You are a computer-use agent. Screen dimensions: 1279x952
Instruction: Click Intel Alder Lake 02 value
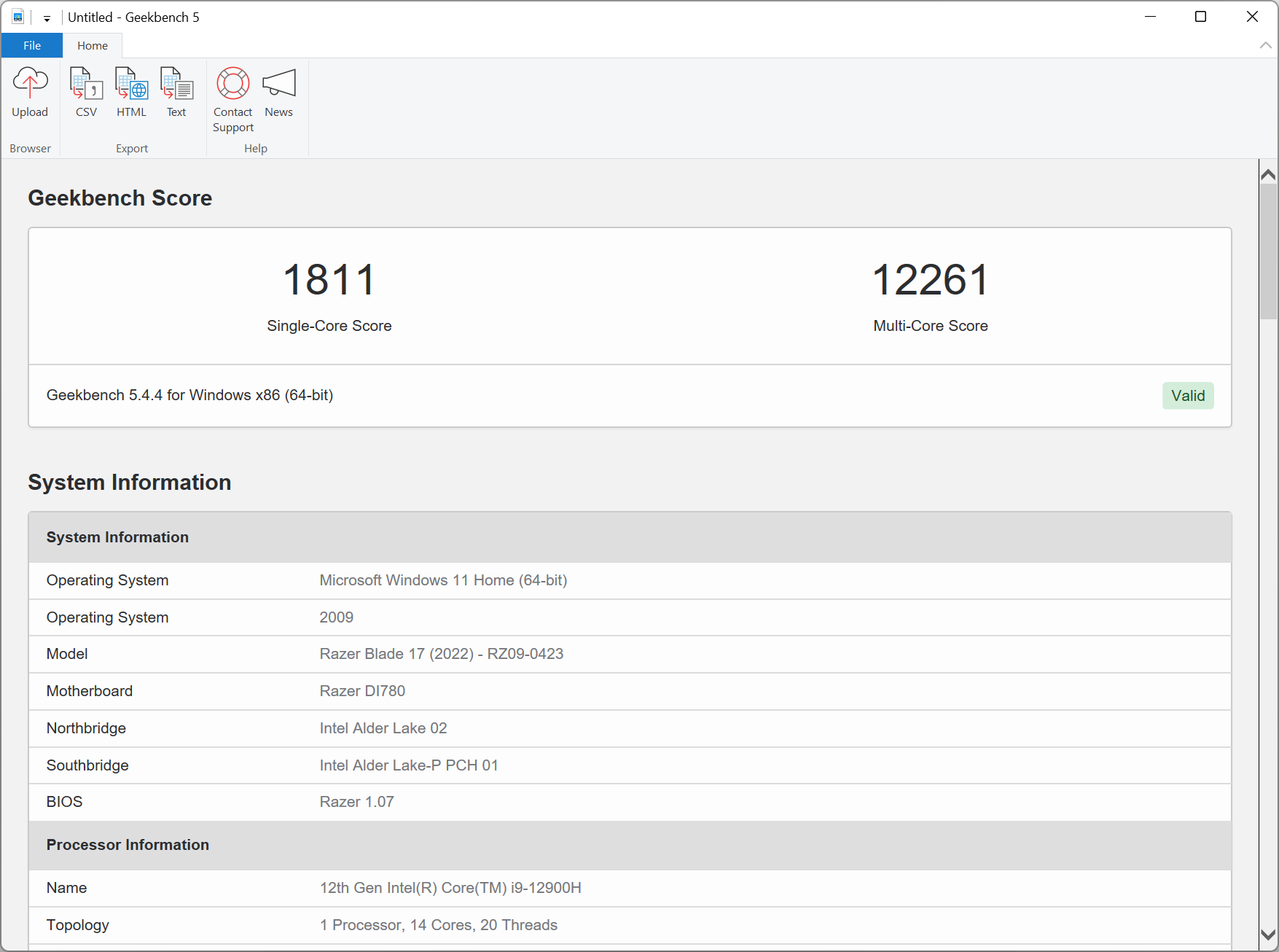point(383,728)
